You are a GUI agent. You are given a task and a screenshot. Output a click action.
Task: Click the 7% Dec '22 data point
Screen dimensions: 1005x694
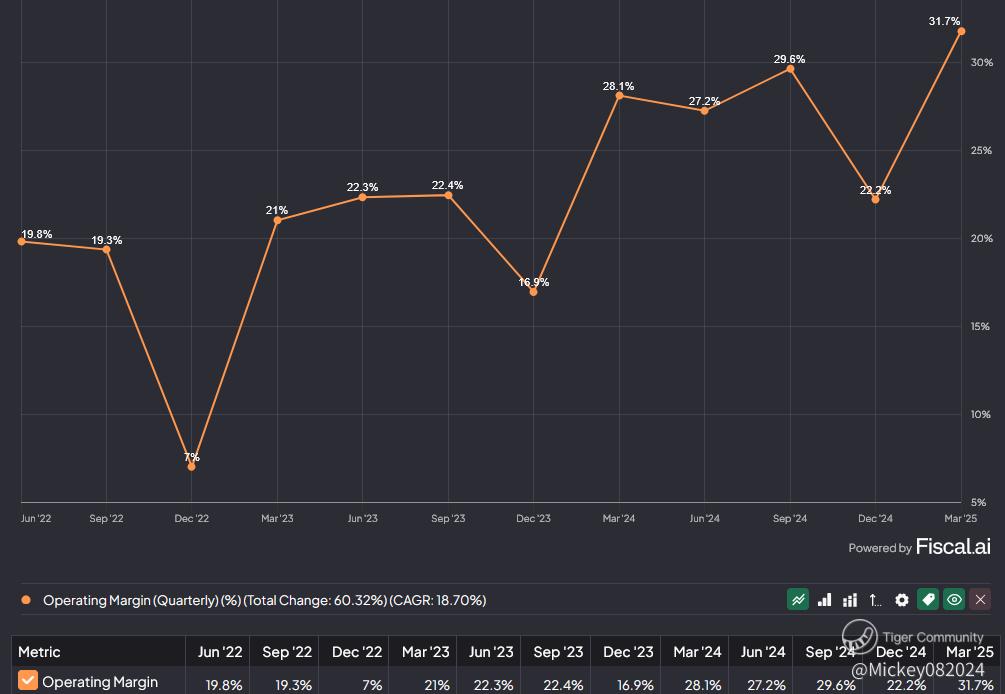192,467
